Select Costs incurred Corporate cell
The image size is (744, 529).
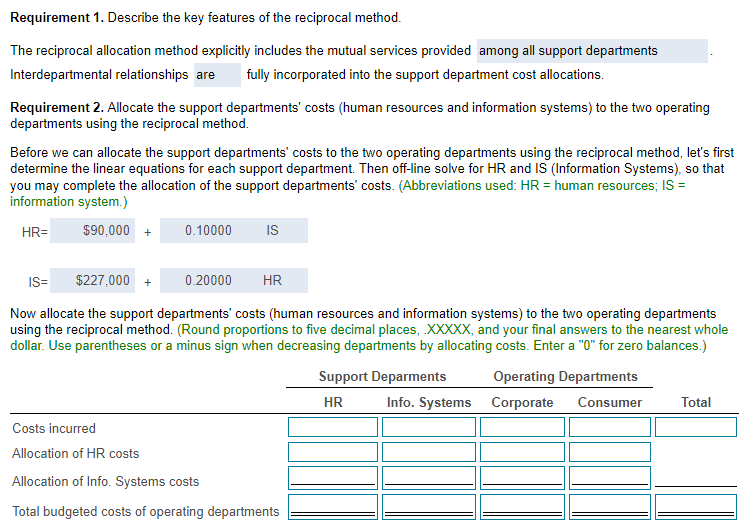522,427
